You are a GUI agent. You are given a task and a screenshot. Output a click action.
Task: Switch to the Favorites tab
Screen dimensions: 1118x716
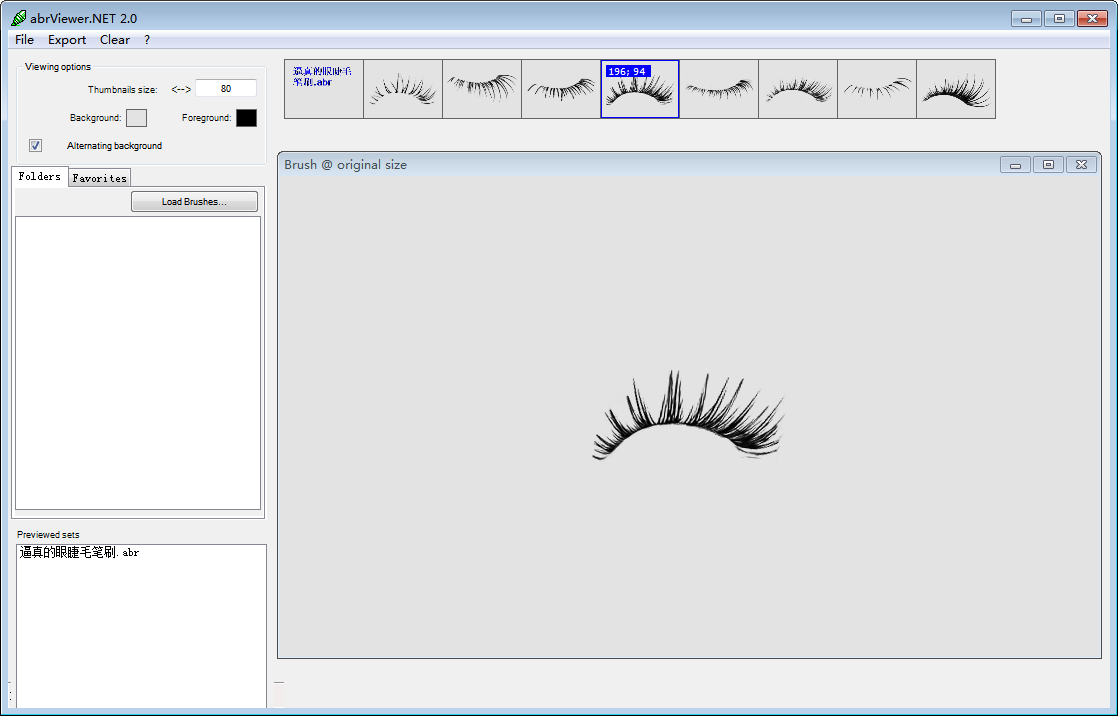100,178
